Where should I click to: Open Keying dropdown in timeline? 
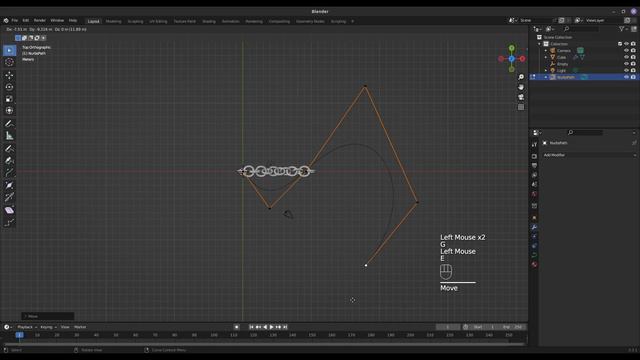tap(48, 327)
